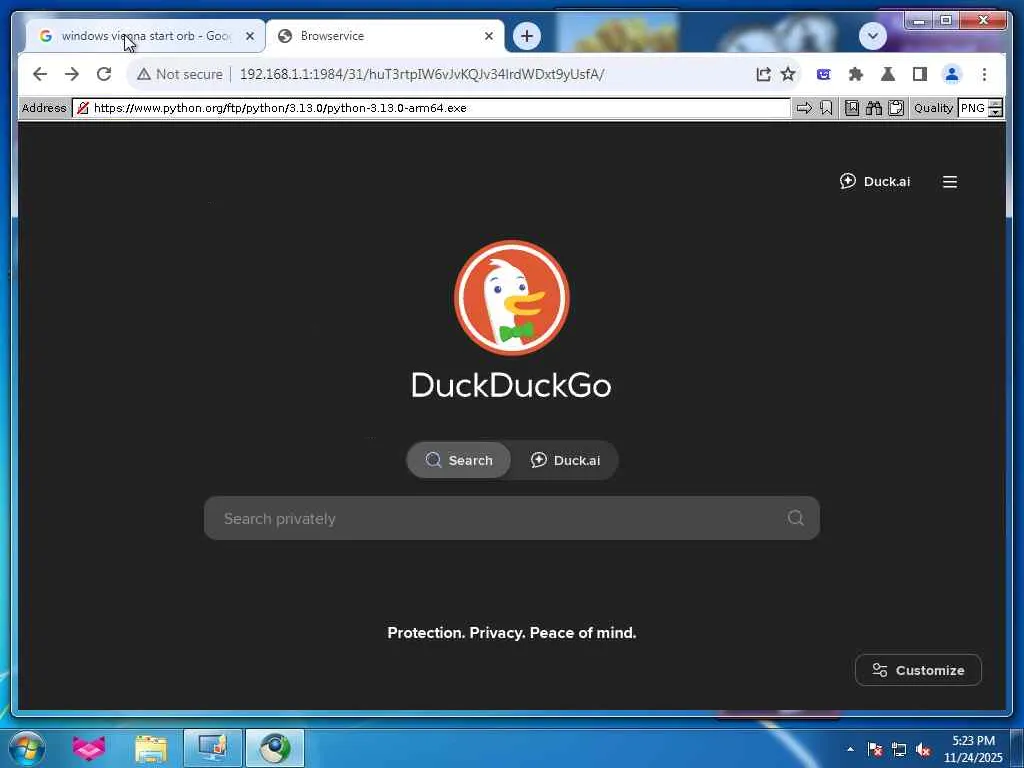Click the browser forward arrow
This screenshot has width=1024, height=768.
72,74
